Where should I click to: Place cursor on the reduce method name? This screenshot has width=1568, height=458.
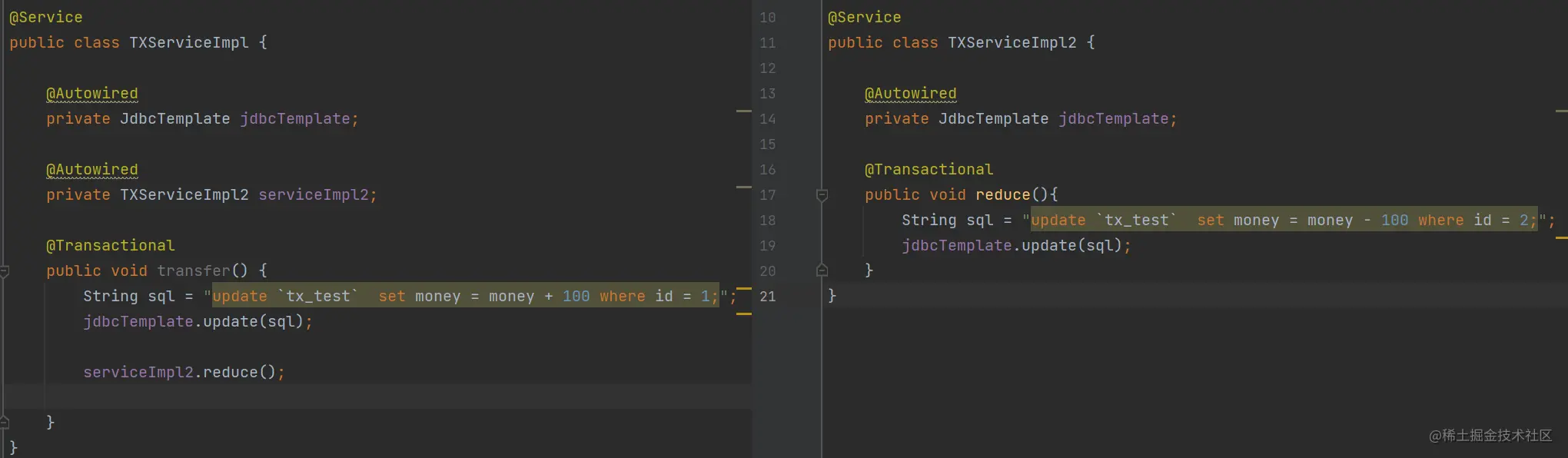[1002, 195]
